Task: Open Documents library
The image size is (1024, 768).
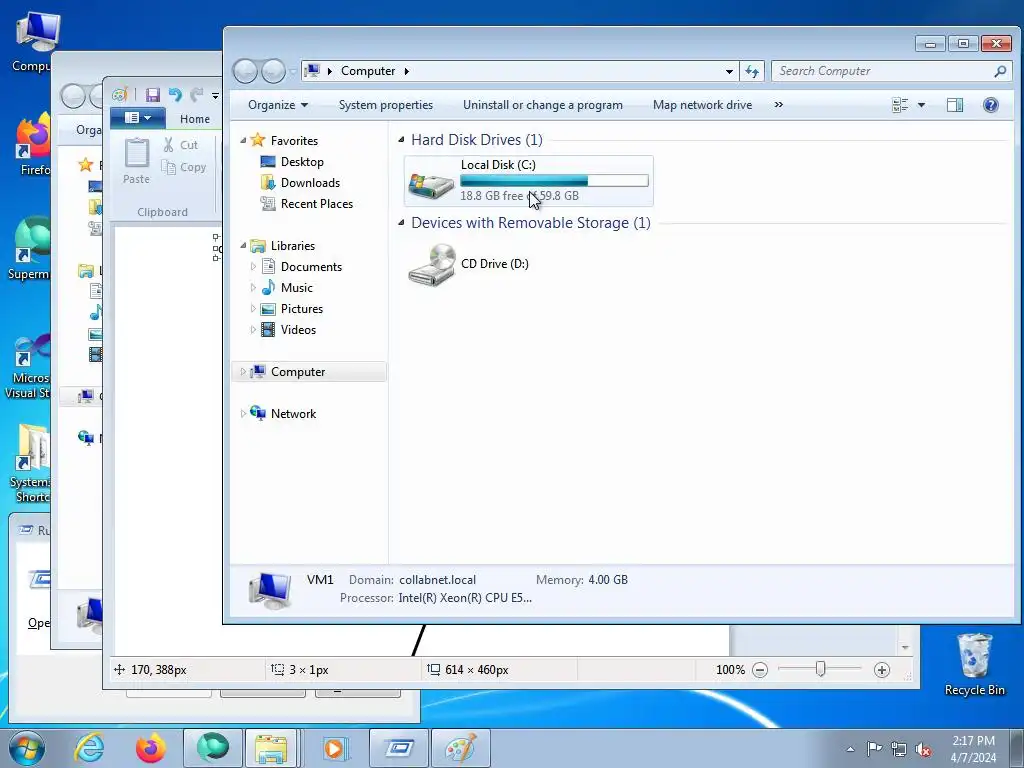Action: click(x=311, y=266)
